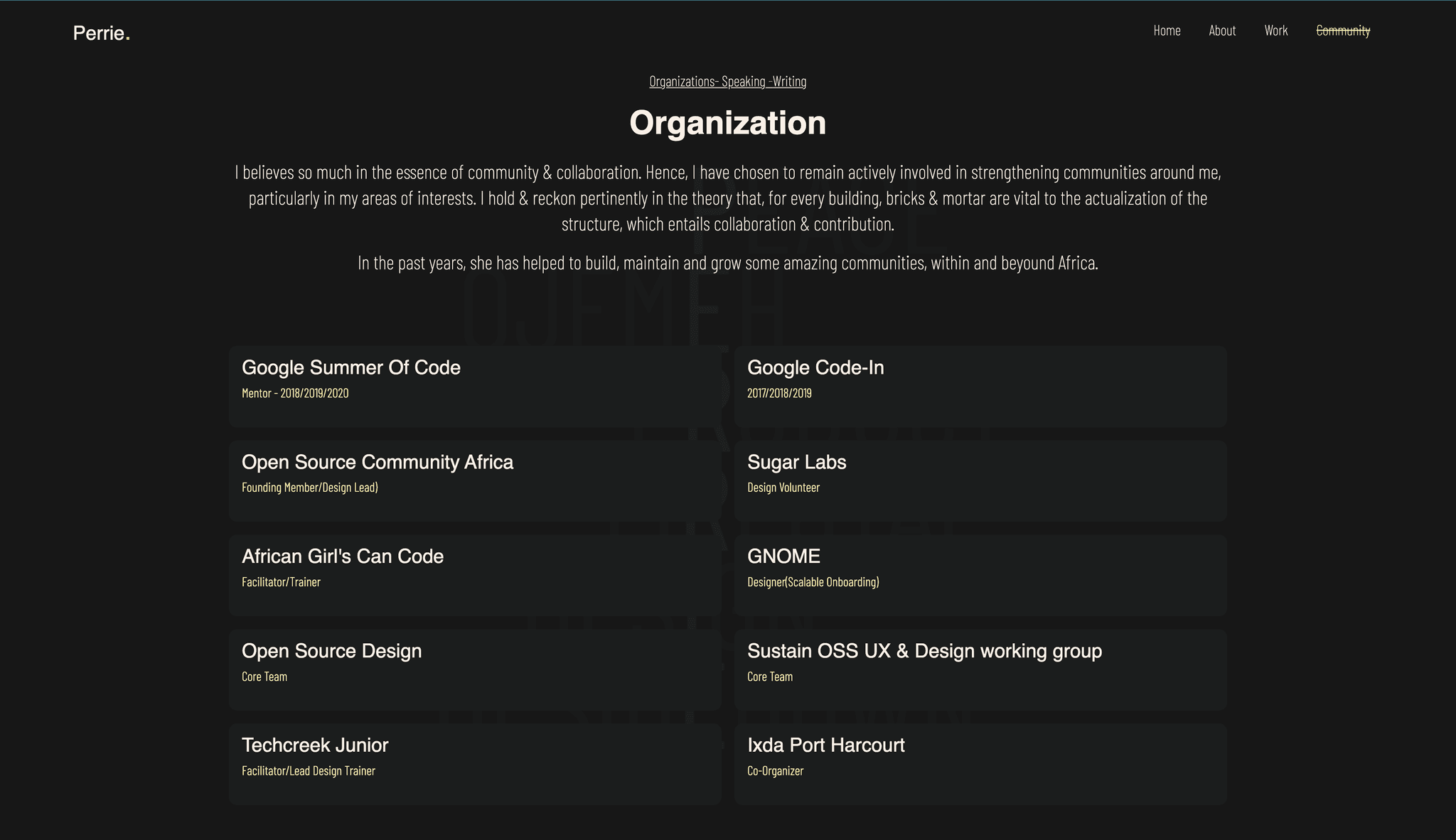Go to the Work section
This screenshot has height=840, width=1456.
click(1275, 31)
